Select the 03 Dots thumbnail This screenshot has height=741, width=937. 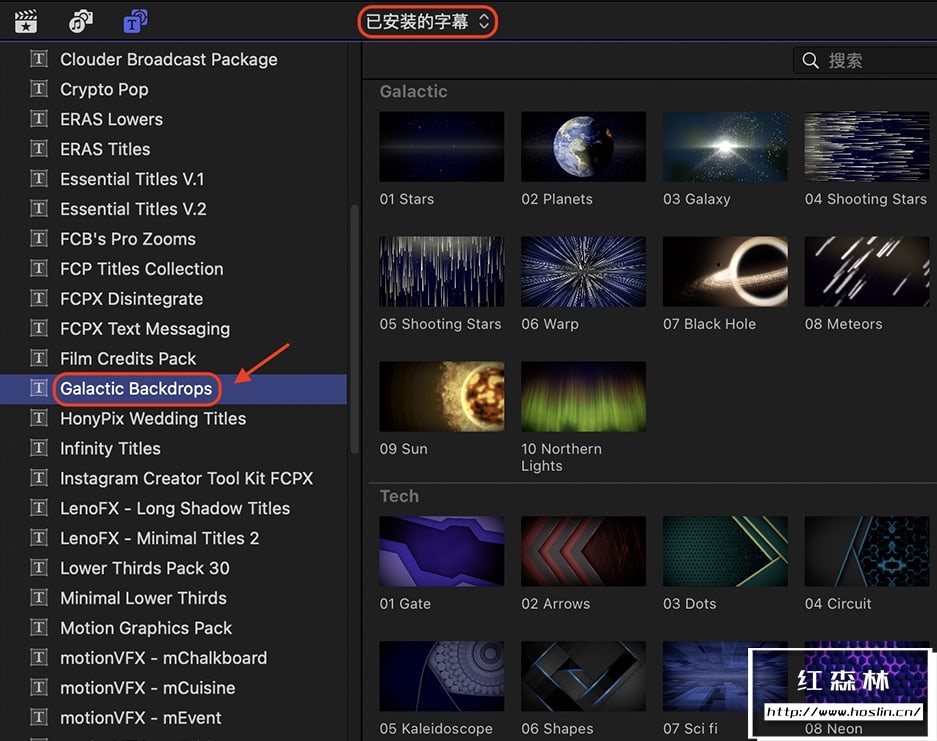[x=725, y=551]
